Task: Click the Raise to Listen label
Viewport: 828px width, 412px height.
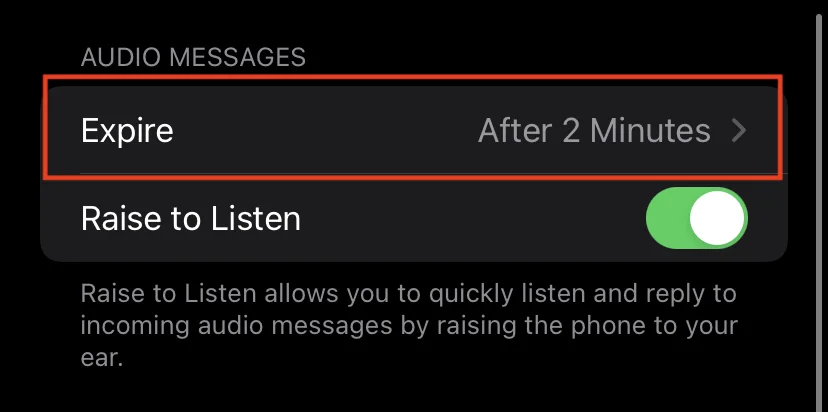Action: 191,218
